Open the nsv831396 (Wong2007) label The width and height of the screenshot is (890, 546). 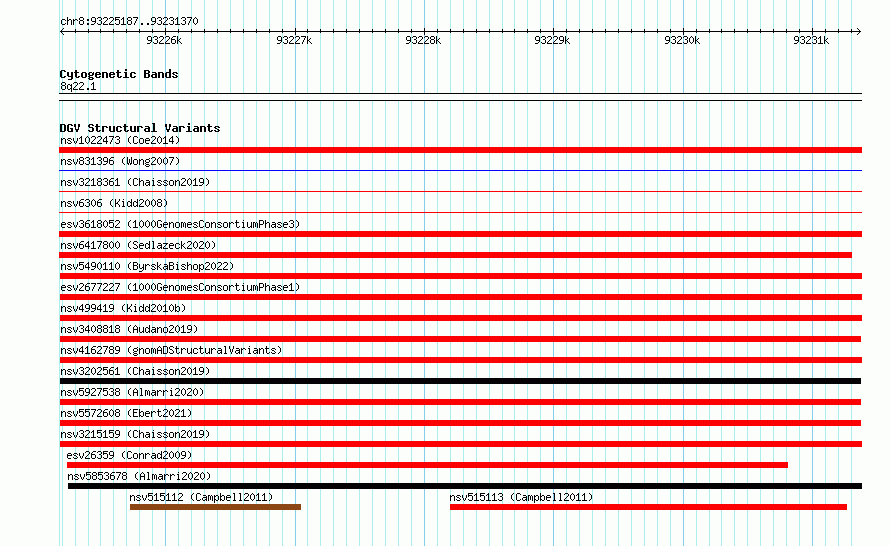[120, 161]
